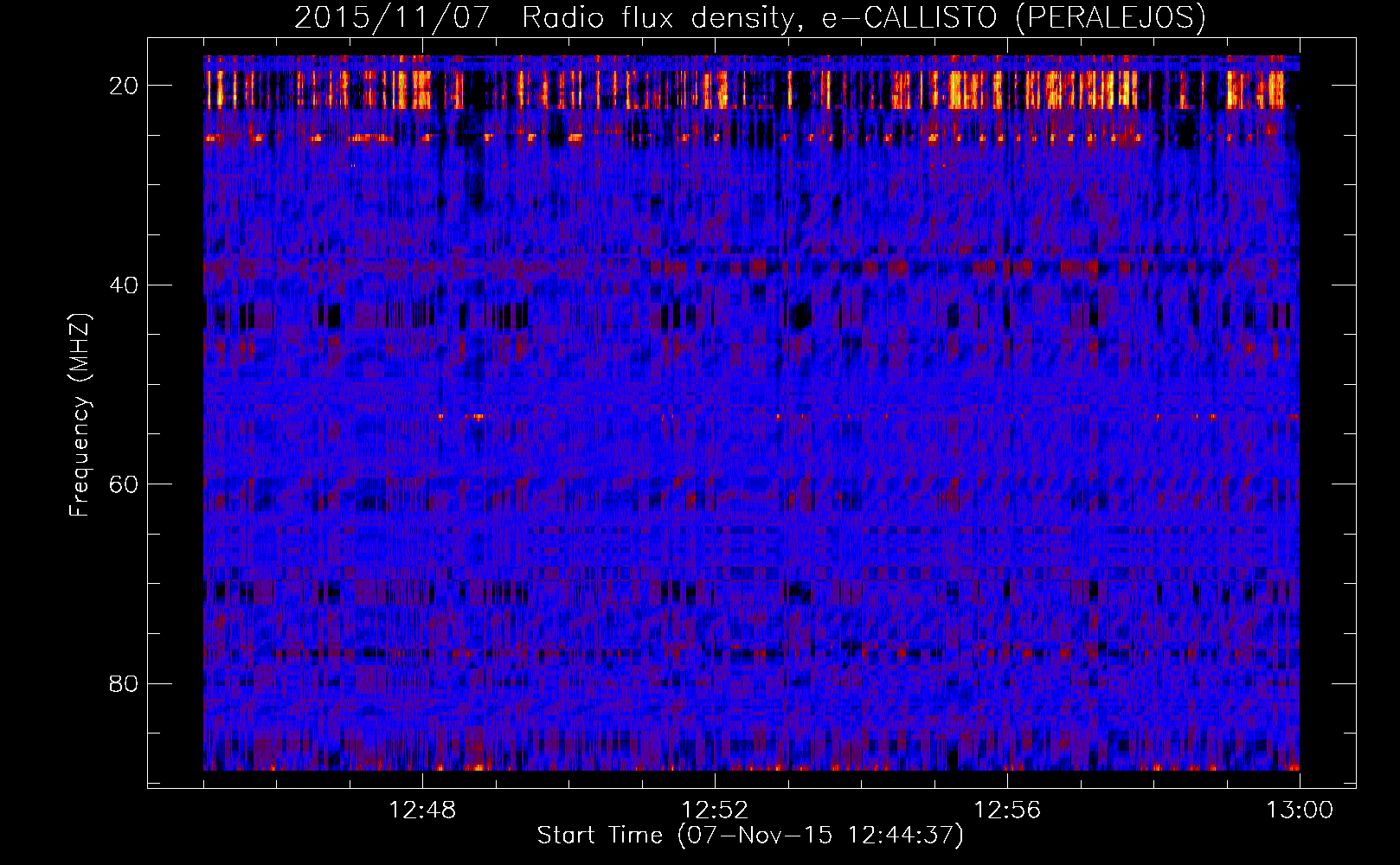Click the 'Start Time (07-Nov-15 12:44:37)' label

pos(750,836)
